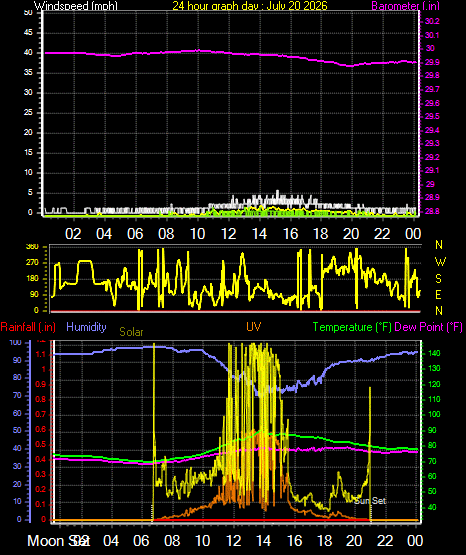Click hour label 12 under windspeed graph

[228, 234]
